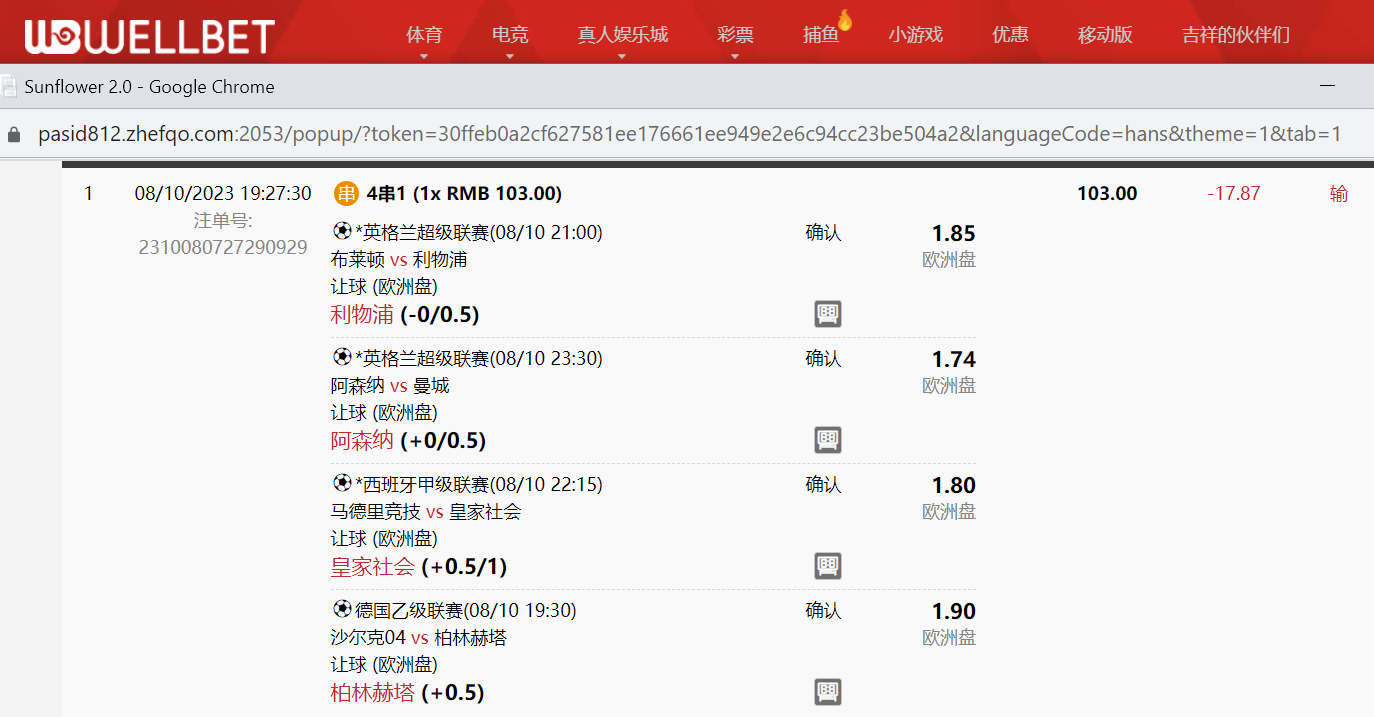
Task: Click 确认 status for the 沙尔克04 vs 柏林赫塔 leg
Action: click(x=823, y=610)
